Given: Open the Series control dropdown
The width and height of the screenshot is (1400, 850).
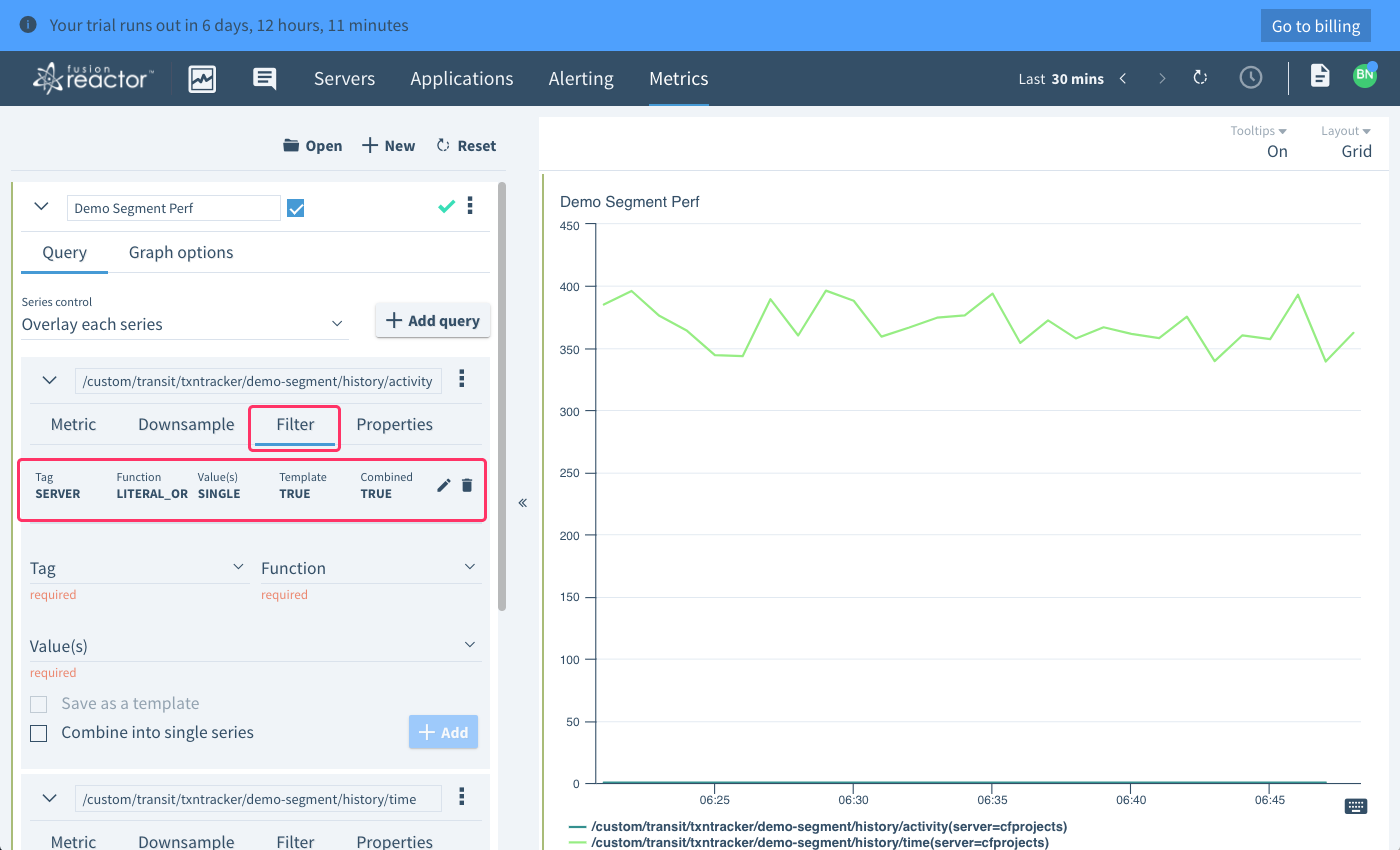Looking at the screenshot, I should click(x=184, y=324).
